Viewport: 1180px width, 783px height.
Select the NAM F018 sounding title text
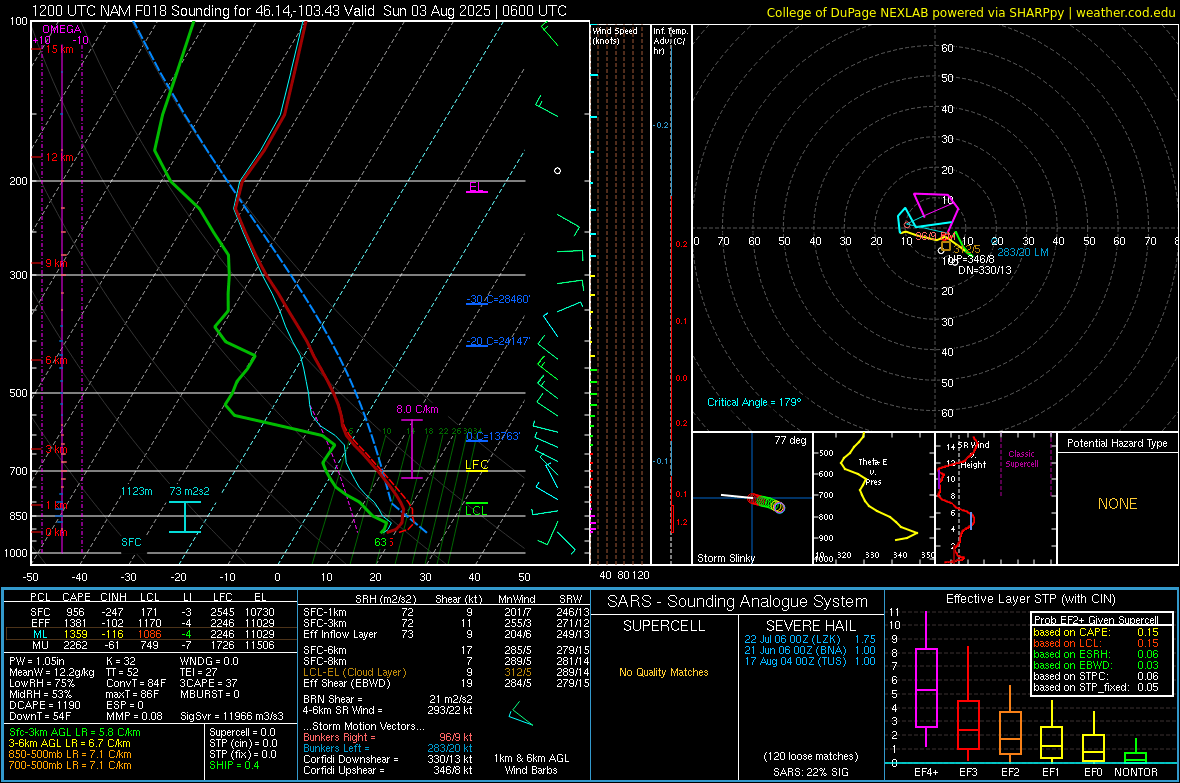pos(299,11)
